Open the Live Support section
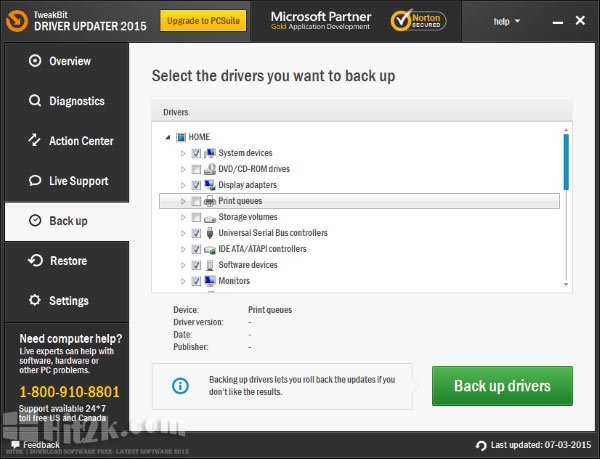Screen dimensions: 600x459 (x=67, y=181)
